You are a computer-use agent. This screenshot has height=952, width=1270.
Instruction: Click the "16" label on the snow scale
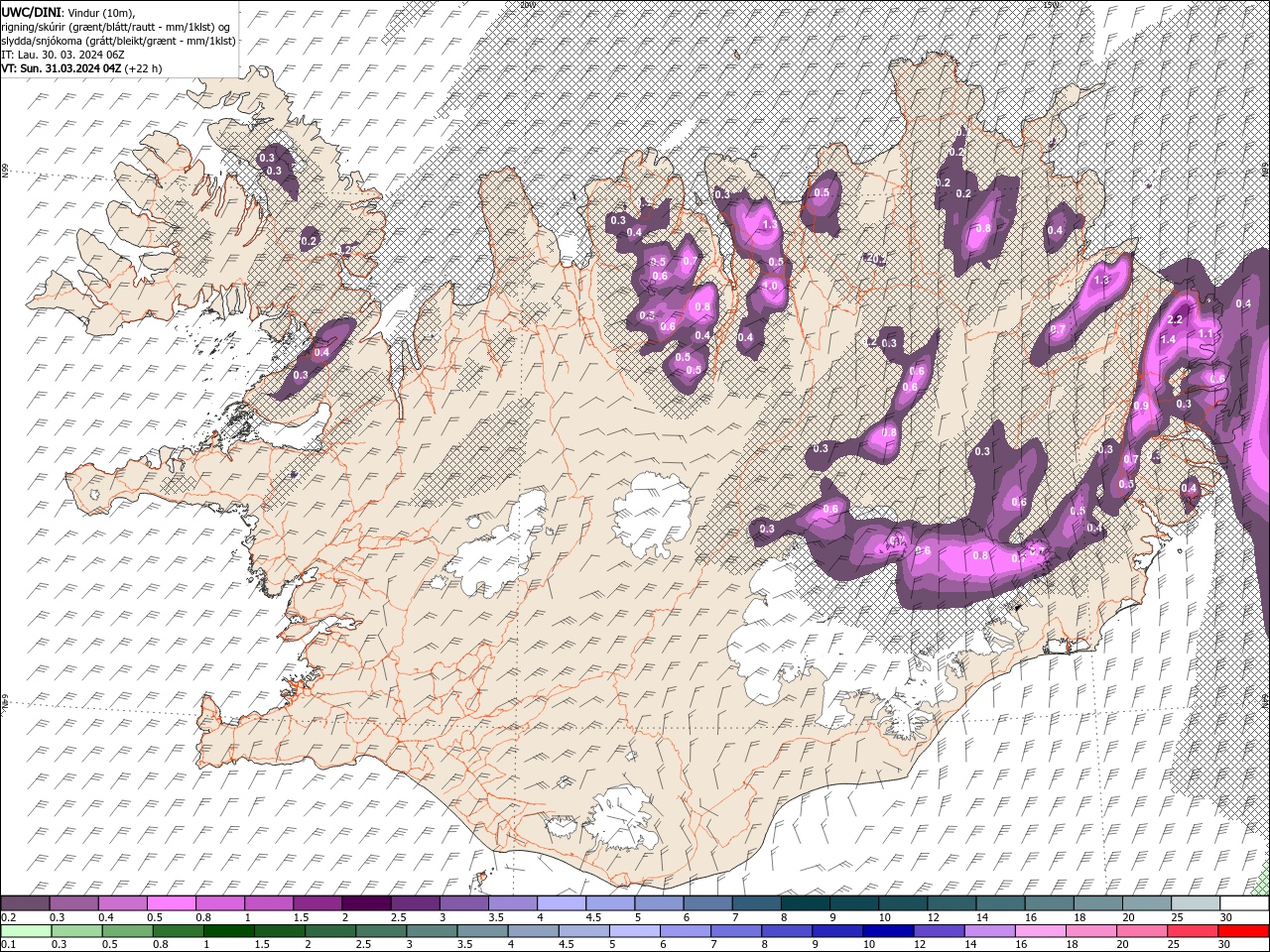click(1032, 917)
